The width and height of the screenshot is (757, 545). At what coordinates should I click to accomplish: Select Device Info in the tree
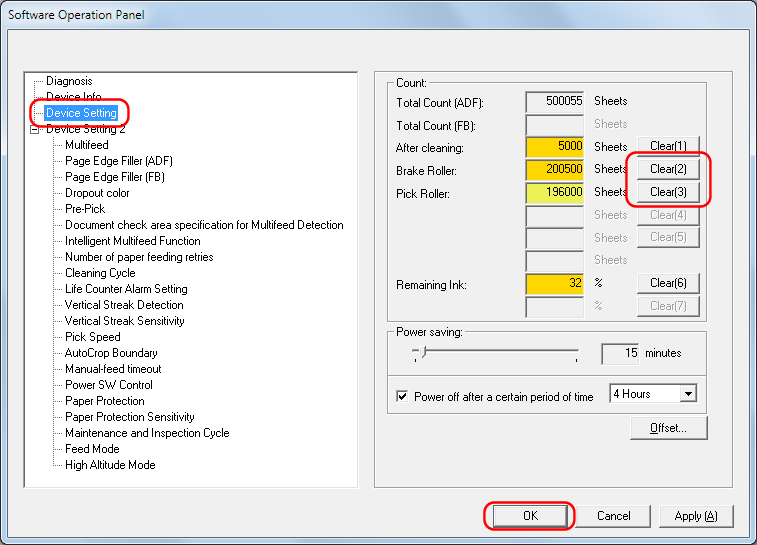coord(73,97)
